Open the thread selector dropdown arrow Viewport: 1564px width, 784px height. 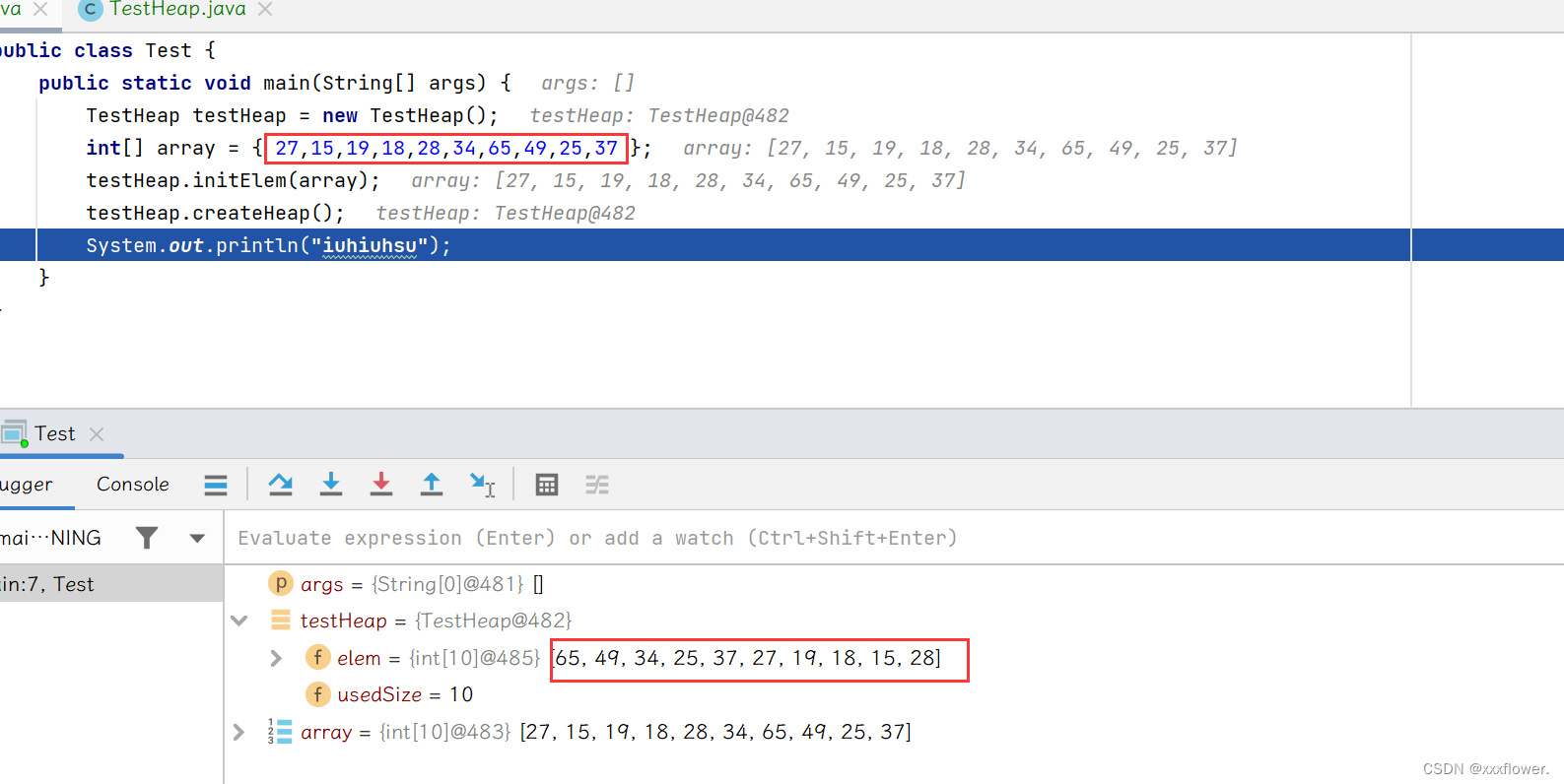pyautogui.click(x=197, y=539)
